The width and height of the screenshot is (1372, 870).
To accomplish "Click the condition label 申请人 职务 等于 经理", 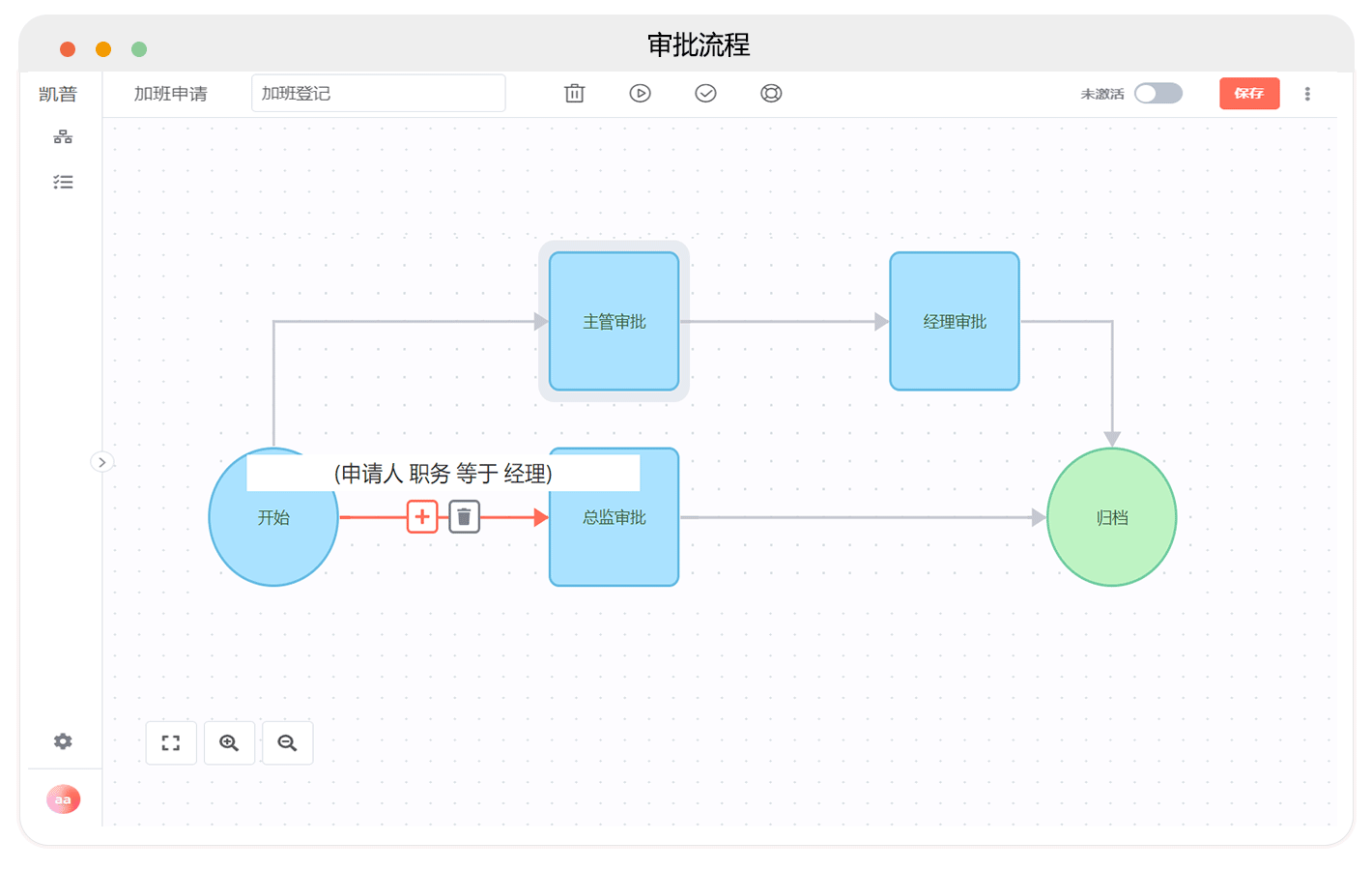I will [443, 473].
